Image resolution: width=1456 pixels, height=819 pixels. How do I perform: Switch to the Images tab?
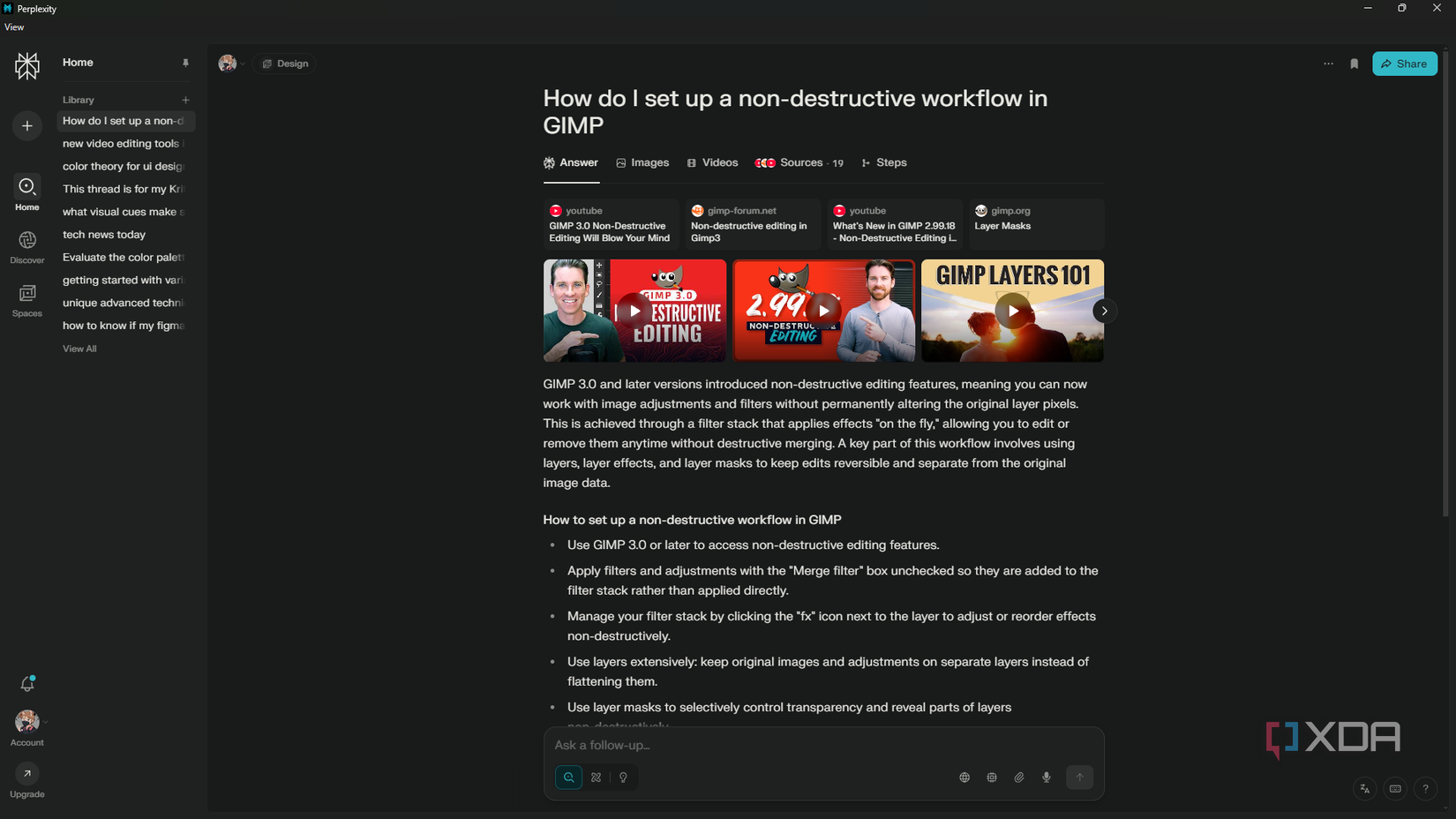[x=642, y=163]
